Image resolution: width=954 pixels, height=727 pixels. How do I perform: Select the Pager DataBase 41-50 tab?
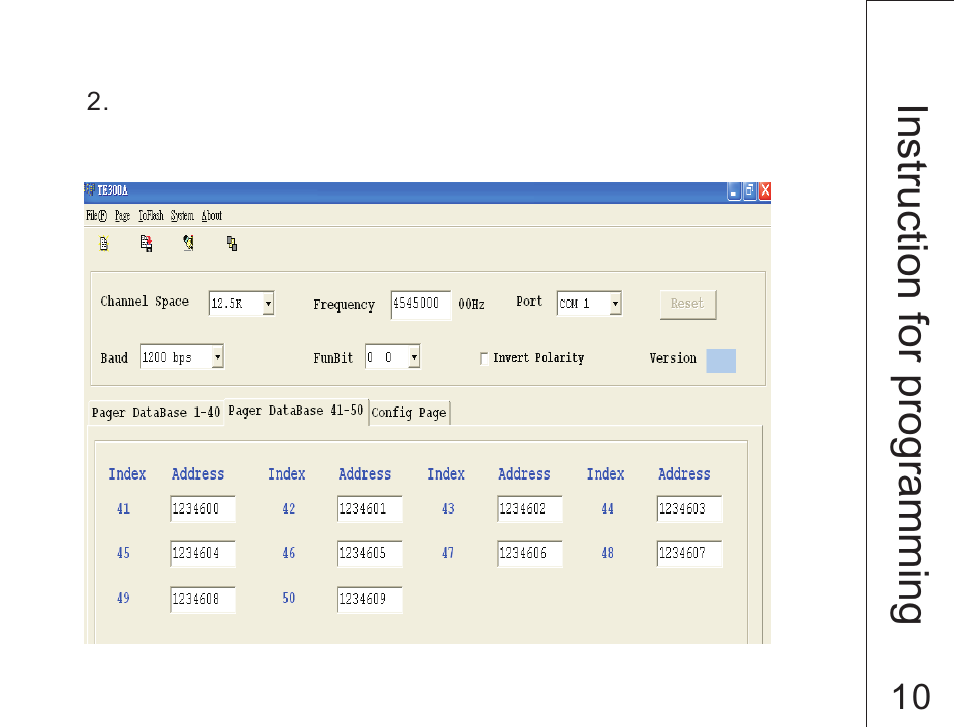click(x=296, y=411)
